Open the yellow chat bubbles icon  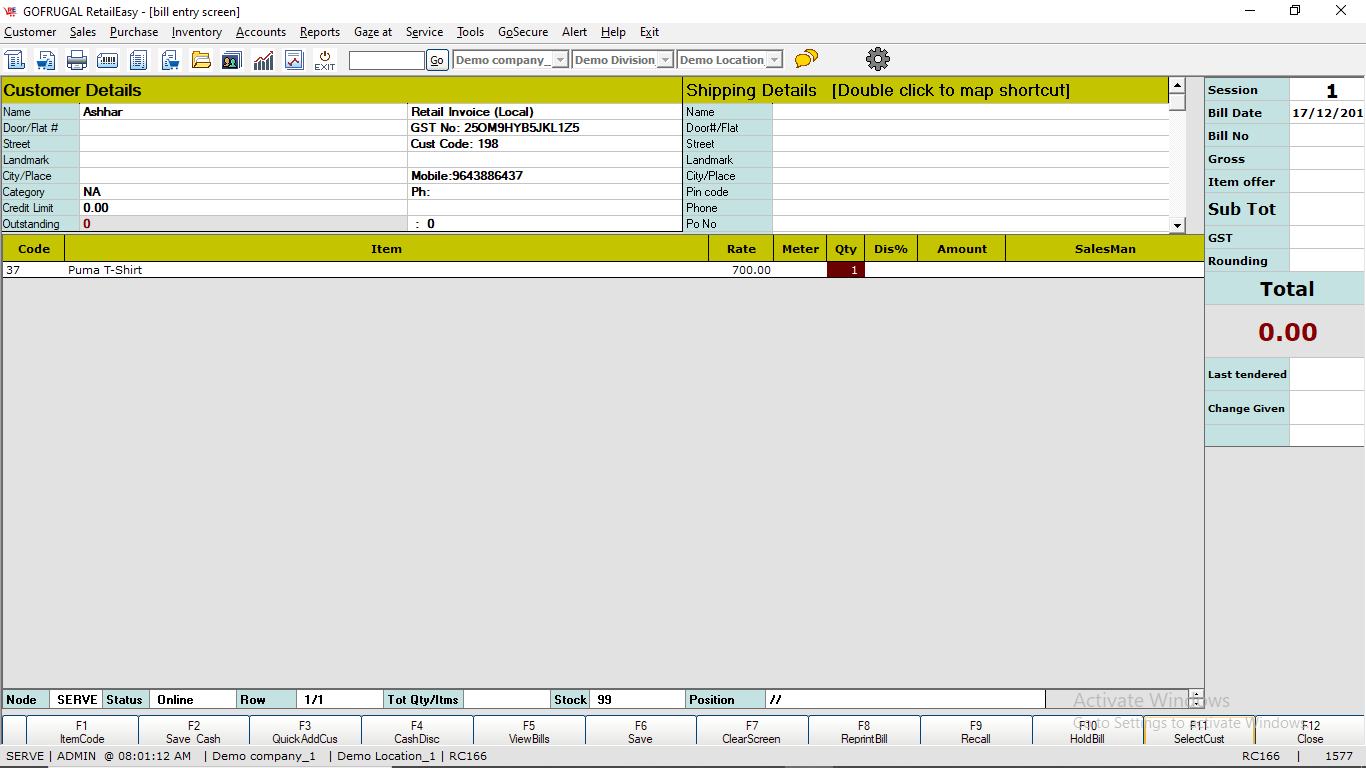pos(806,59)
